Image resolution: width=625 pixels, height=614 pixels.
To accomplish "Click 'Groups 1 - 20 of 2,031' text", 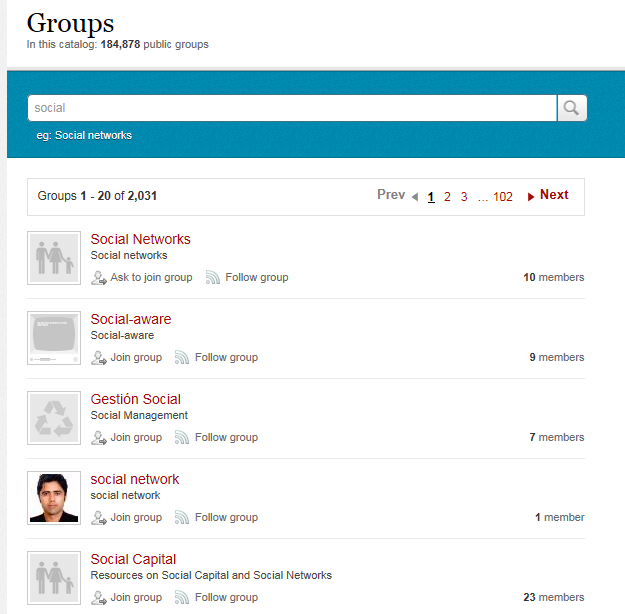I will (97, 196).
